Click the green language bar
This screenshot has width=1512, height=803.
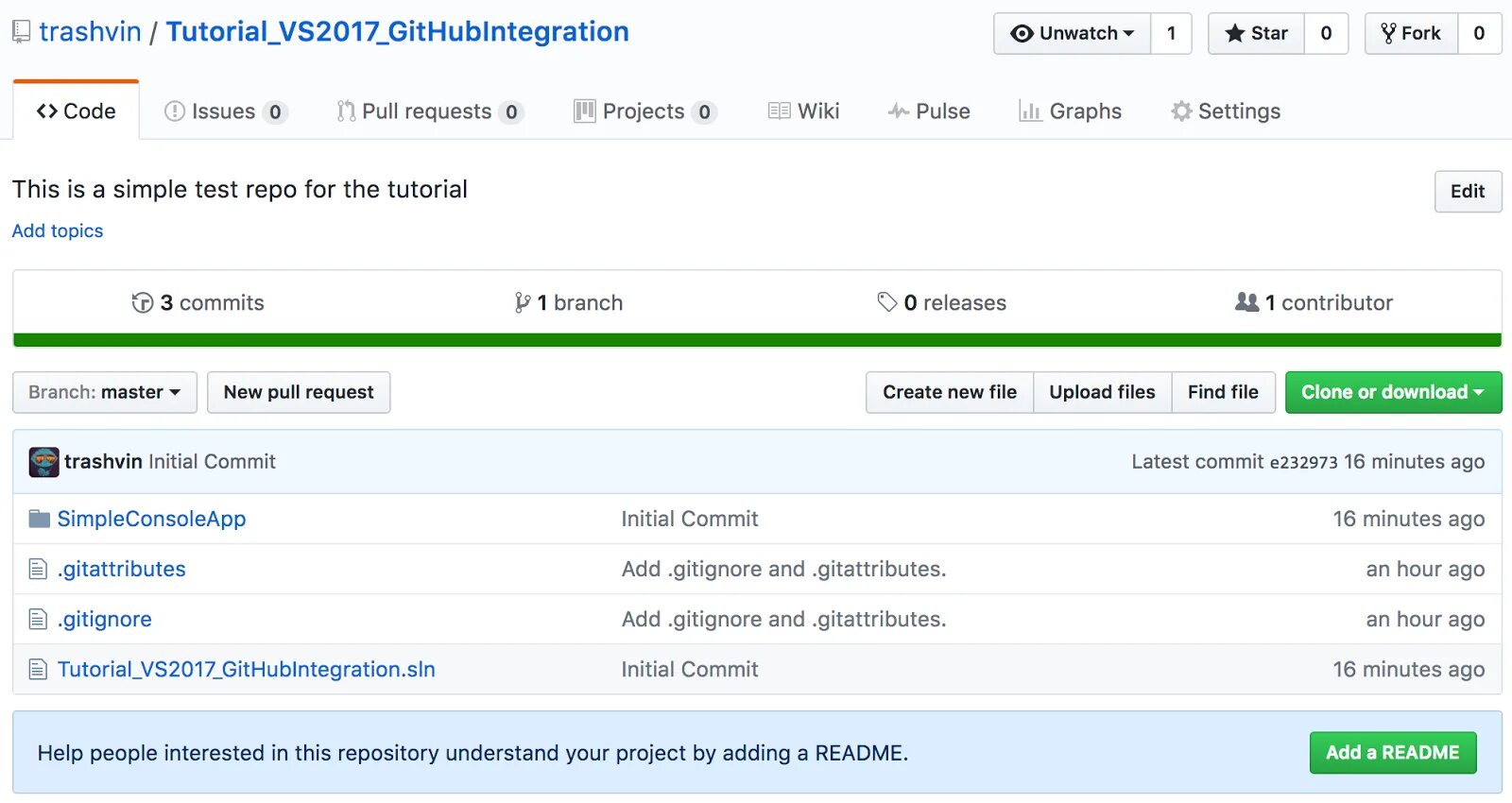coord(756,340)
